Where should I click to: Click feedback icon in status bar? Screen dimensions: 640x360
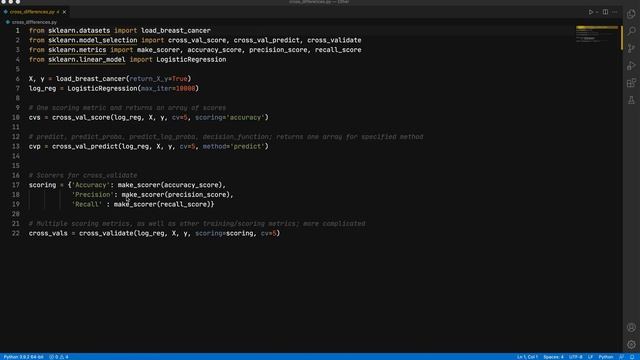[622, 357]
